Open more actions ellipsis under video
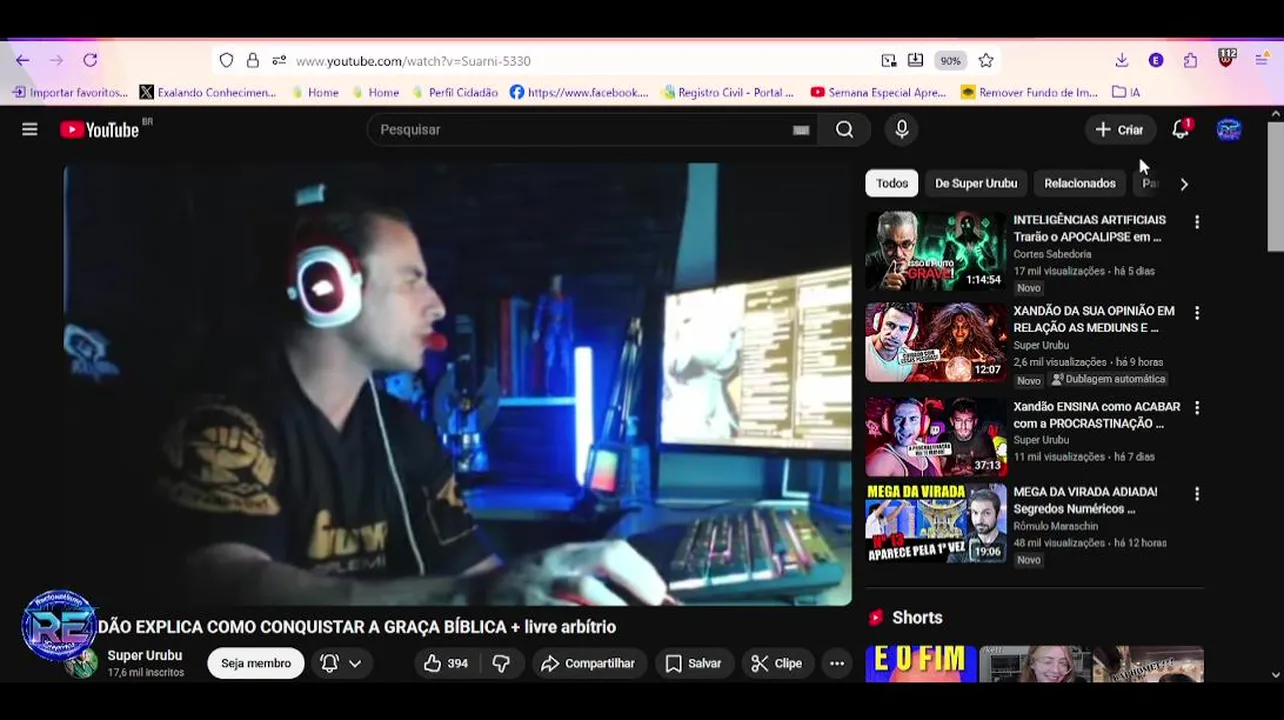1284x720 pixels. pyautogui.click(x=837, y=663)
